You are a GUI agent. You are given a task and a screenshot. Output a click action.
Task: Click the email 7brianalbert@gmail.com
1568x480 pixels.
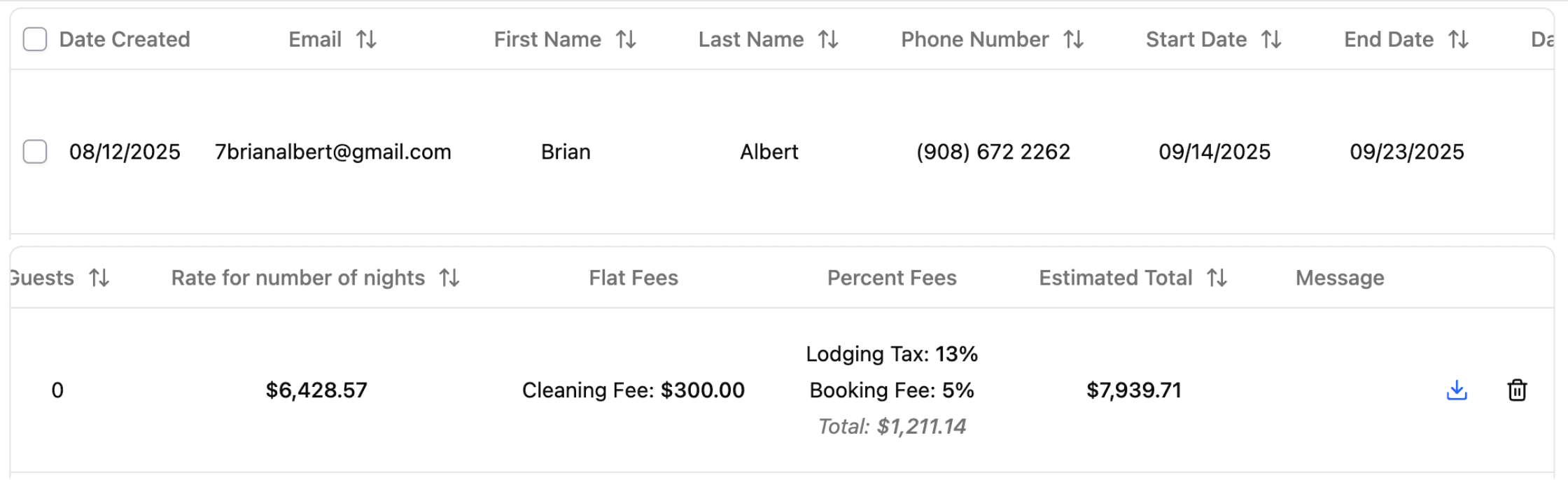pos(333,152)
